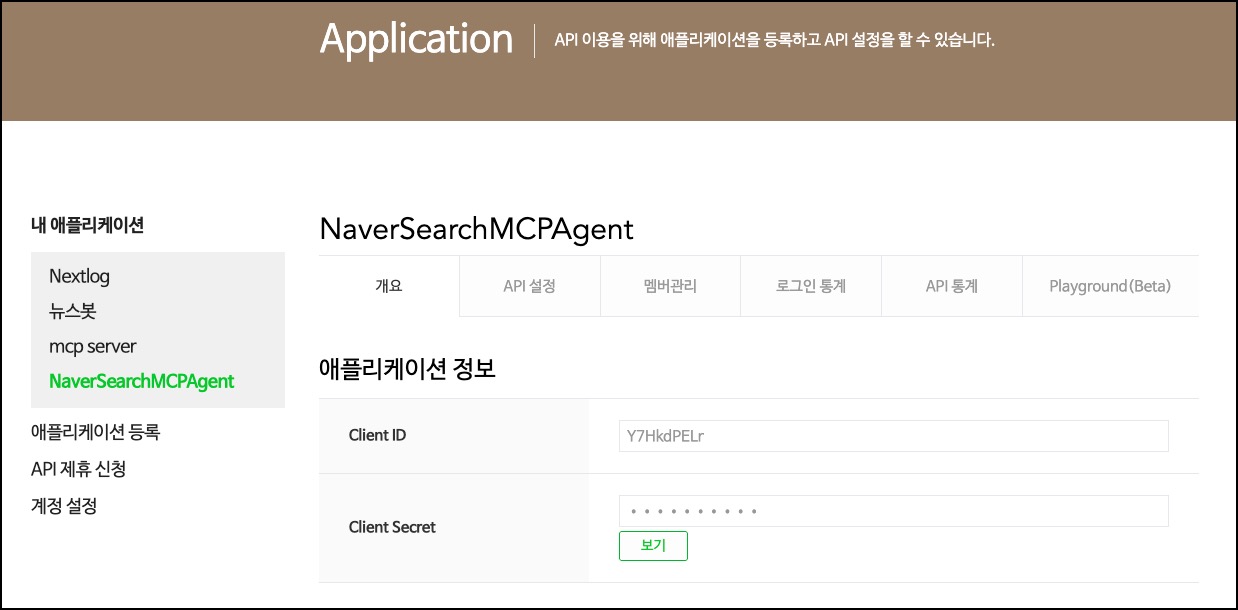Screen dimensions: 1238x610
Task: Open 애플리케이션 등록 menu
Action: (96, 432)
